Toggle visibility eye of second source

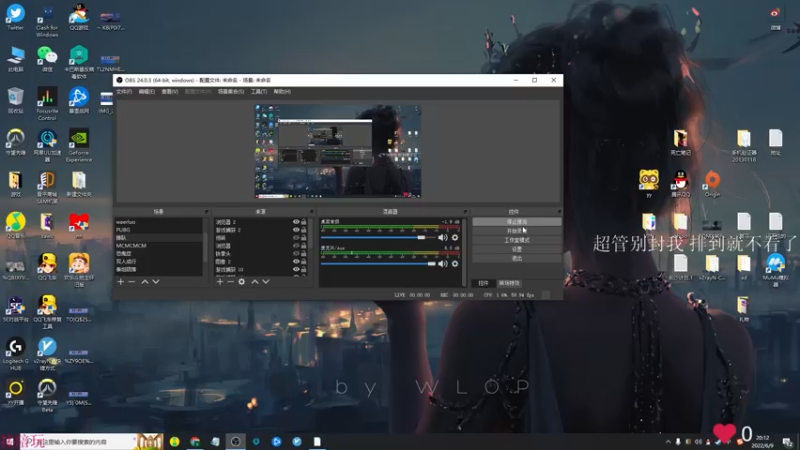(x=296, y=230)
